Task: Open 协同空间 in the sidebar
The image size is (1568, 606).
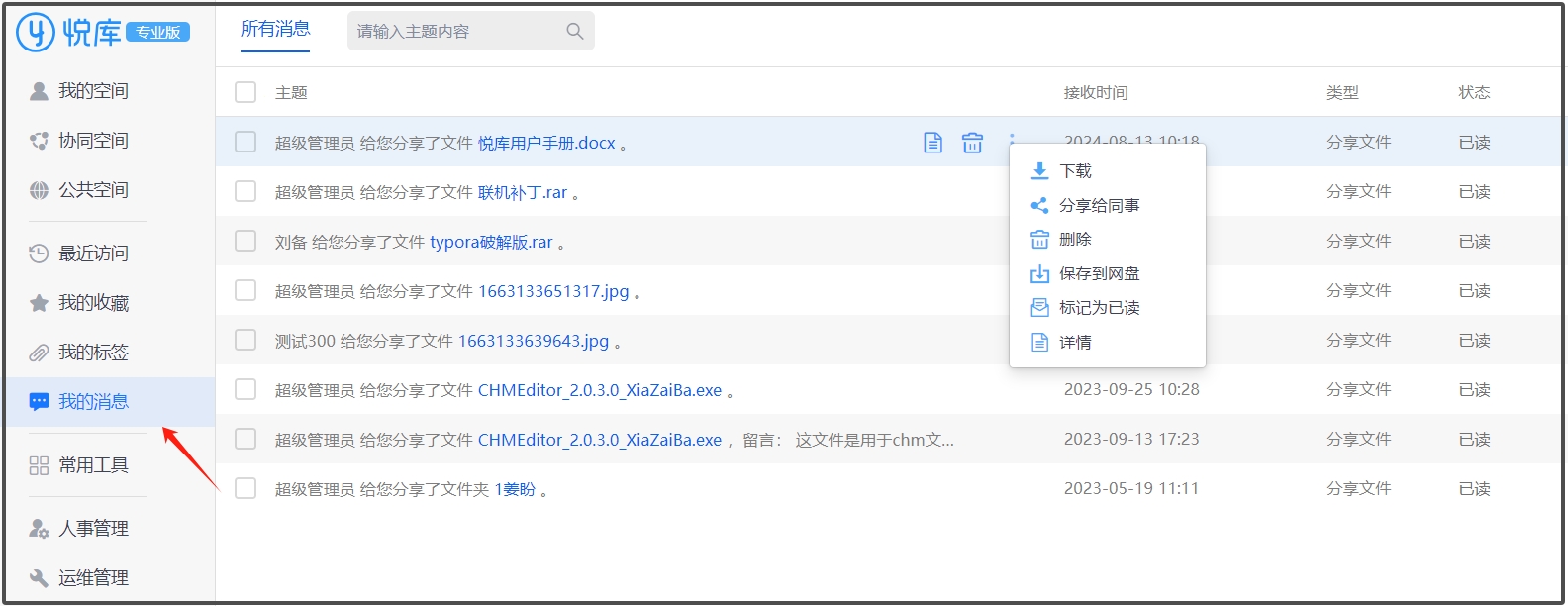Action: pos(93,141)
